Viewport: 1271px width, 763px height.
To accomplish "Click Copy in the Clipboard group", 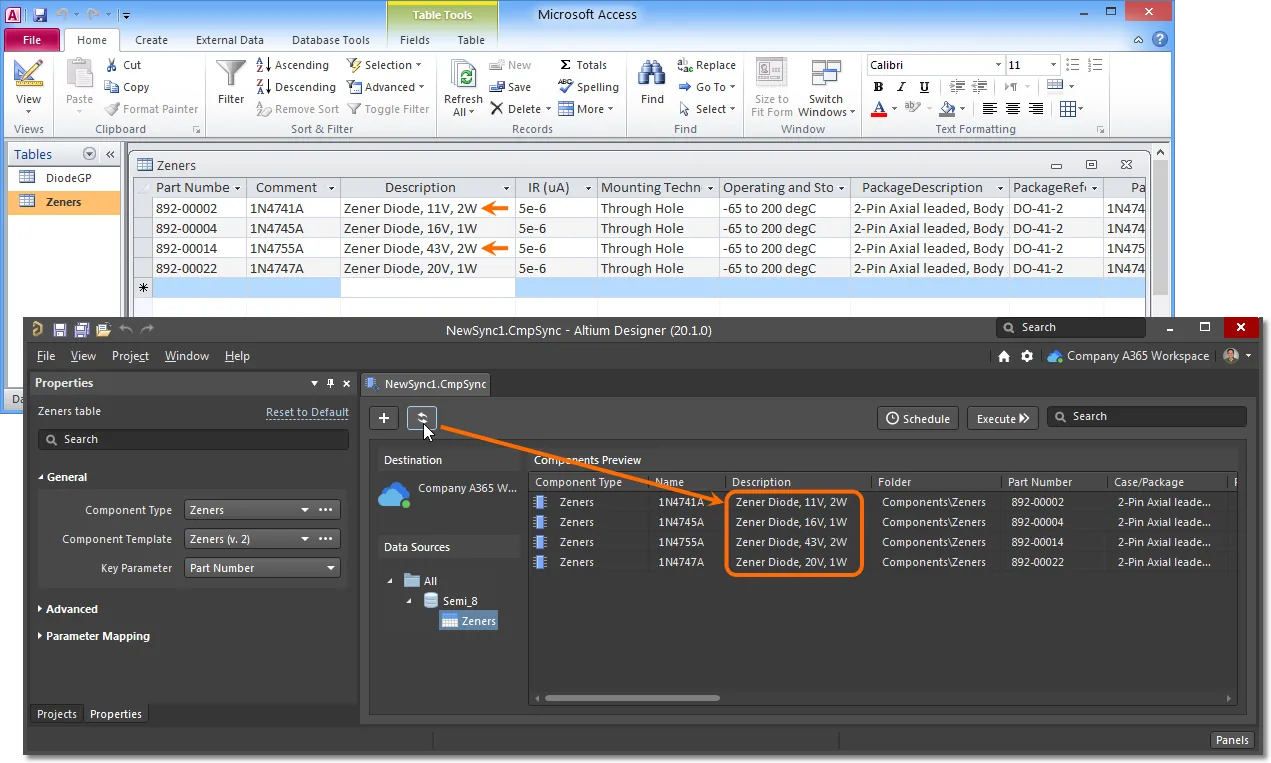I will pos(127,87).
